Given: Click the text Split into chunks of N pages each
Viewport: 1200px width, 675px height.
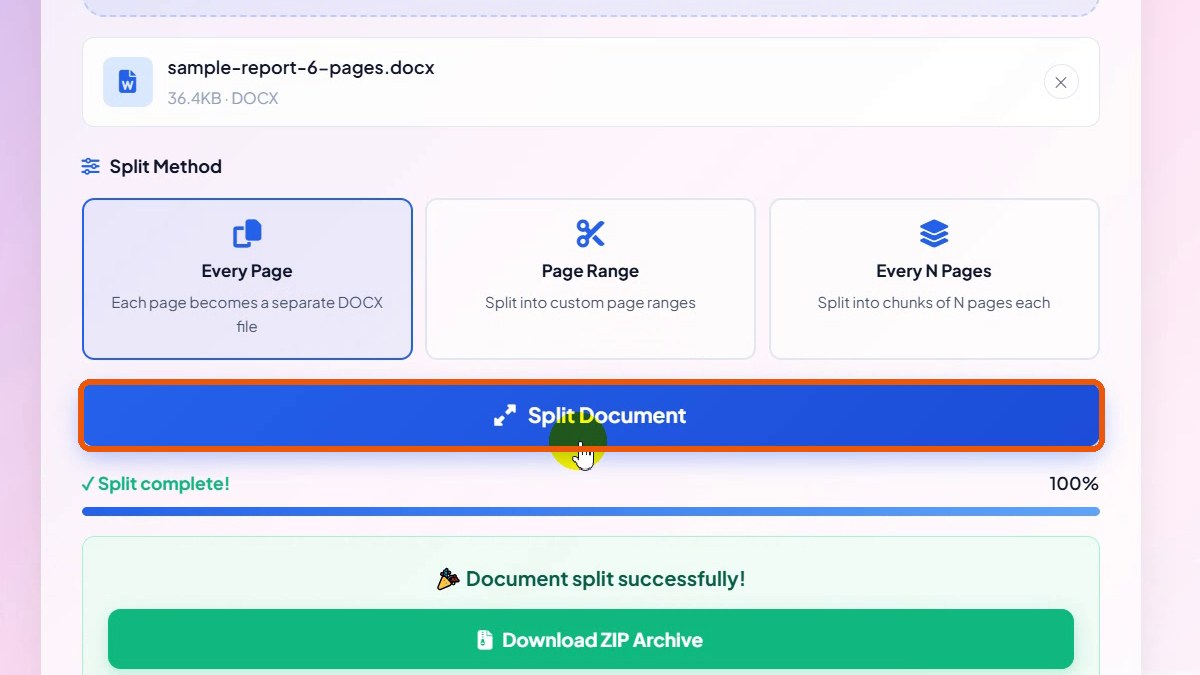Looking at the screenshot, I should [x=934, y=303].
